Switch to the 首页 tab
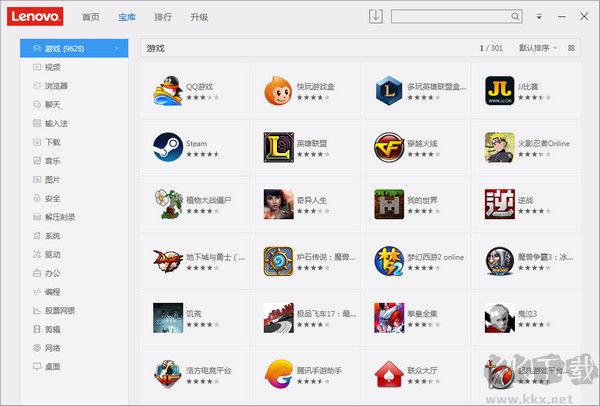 pyautogui.click(x=91, y=17)
